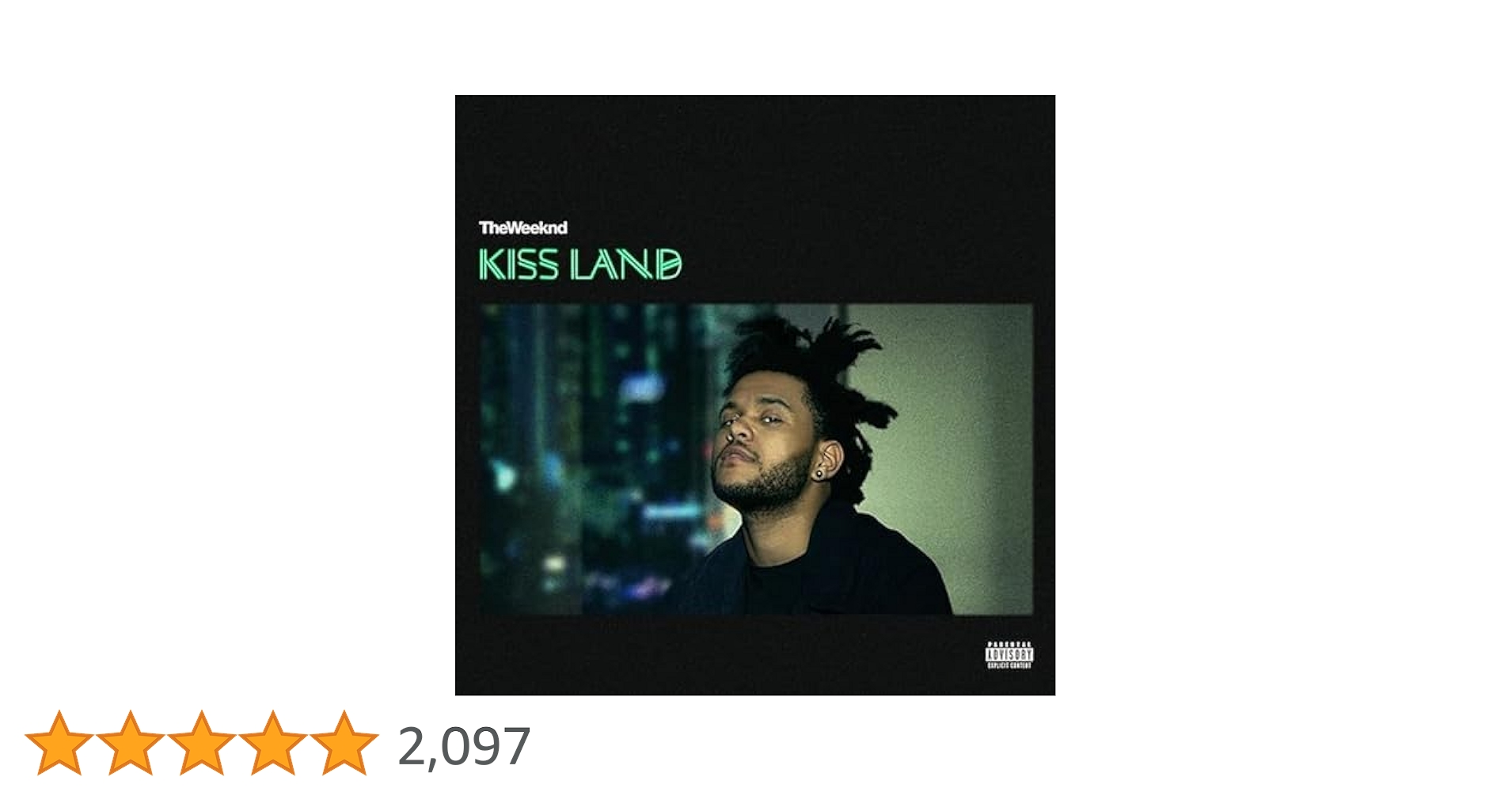
Task: Click the Parental Advisory label on cover
Action: point(1009,655)
